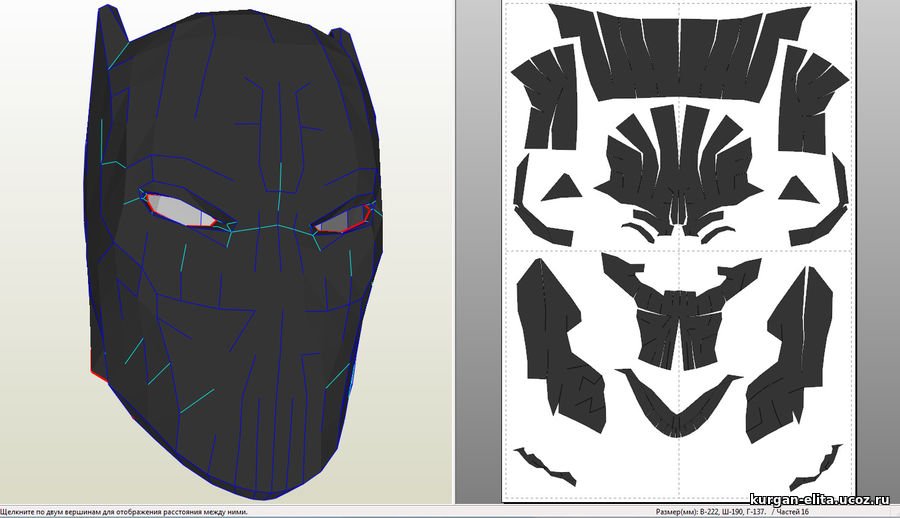Click the status text "Размер(мм): В-222, Ш-190, Г-137."
The image size is (900, 518).
710,512
